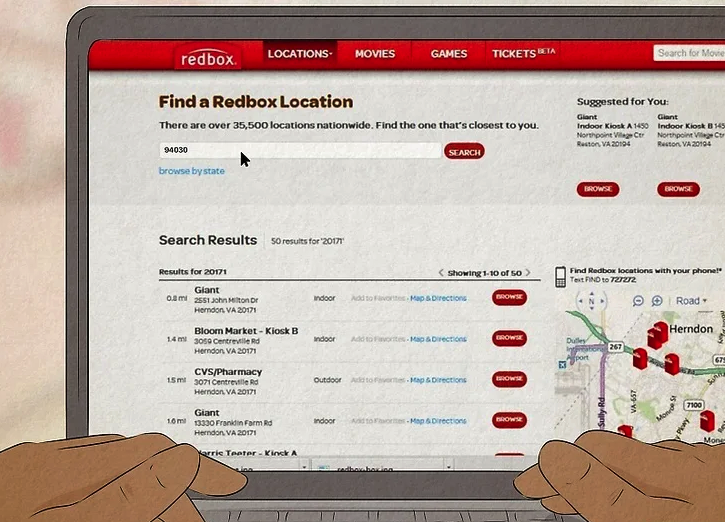The image size is (725, 522).
Task: Click the kiosk pin below the 7100 shield
Action: click(x=707, y=421)
